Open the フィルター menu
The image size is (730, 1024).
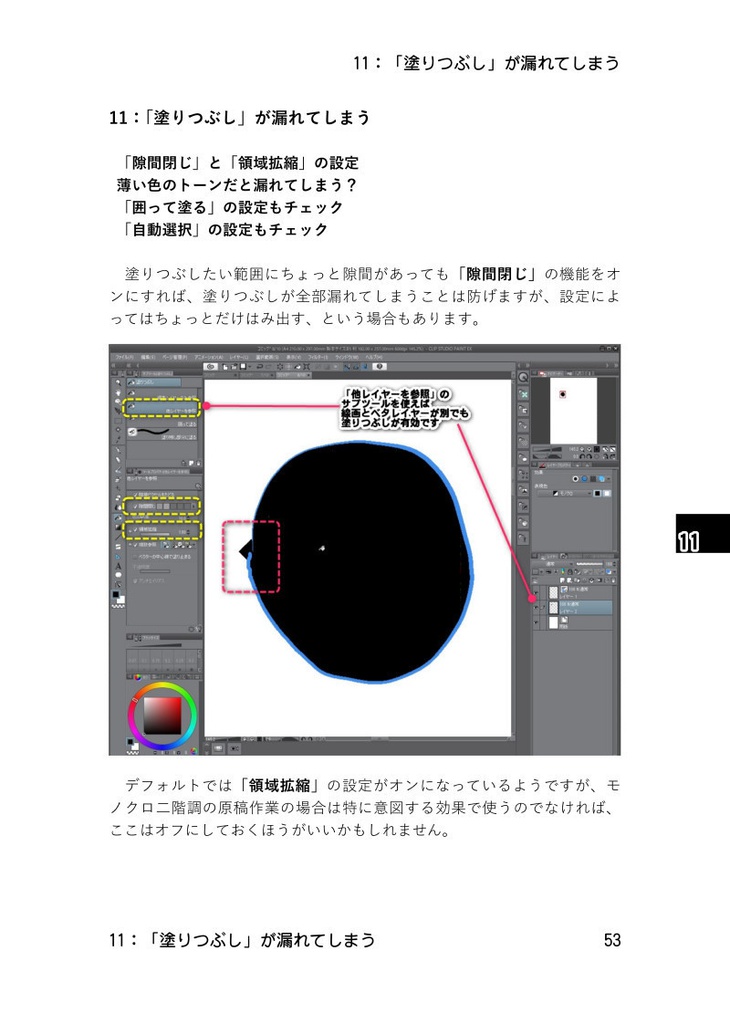pos(318,357)
